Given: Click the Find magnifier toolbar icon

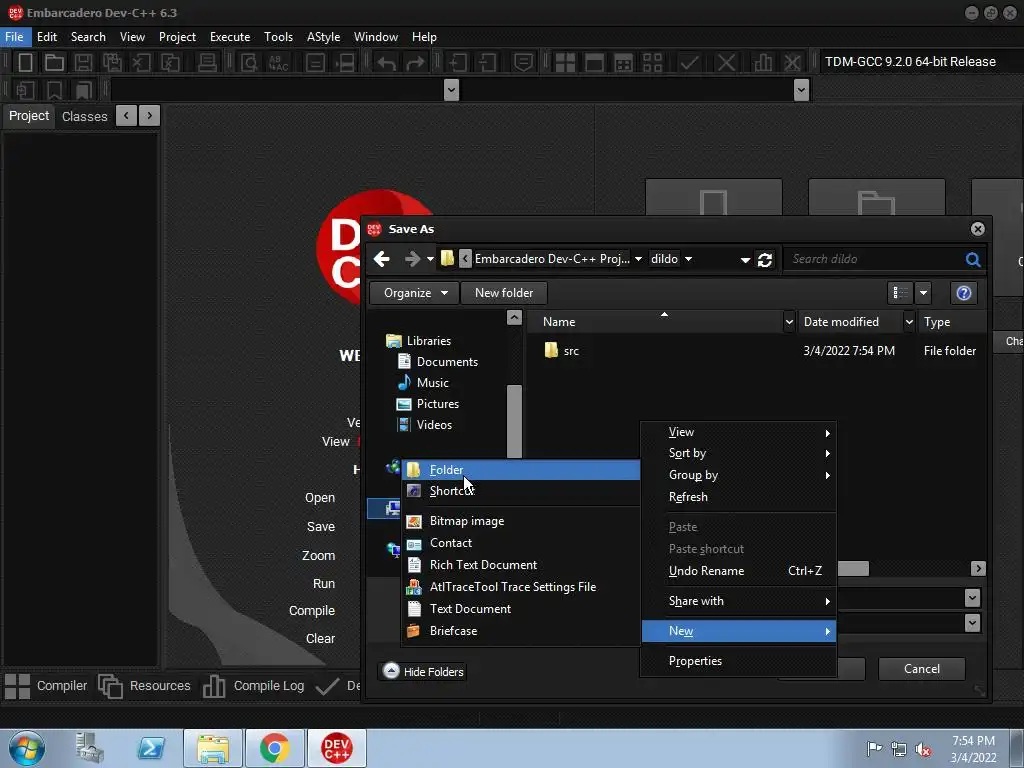Looking at the screenshot, I should pos(249,62).
